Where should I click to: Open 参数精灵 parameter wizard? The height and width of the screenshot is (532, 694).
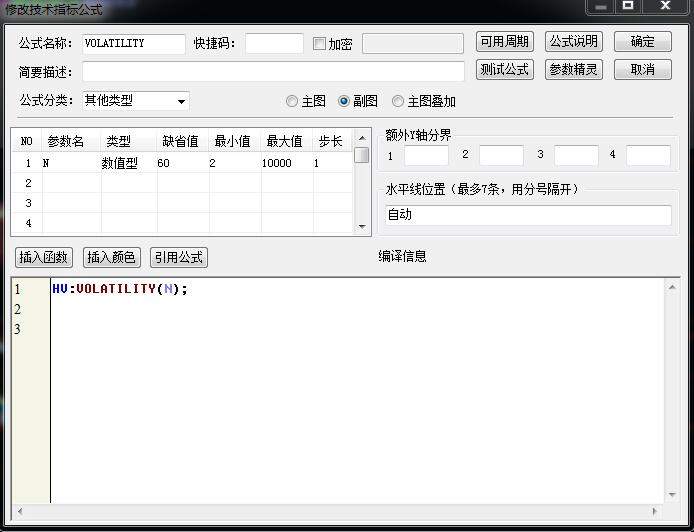tap(573, 70)
